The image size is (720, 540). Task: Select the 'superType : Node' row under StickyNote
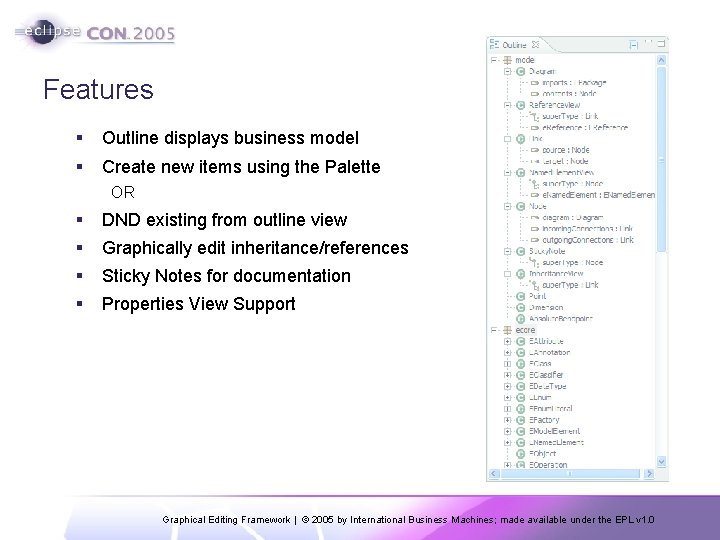pos(567,263)
